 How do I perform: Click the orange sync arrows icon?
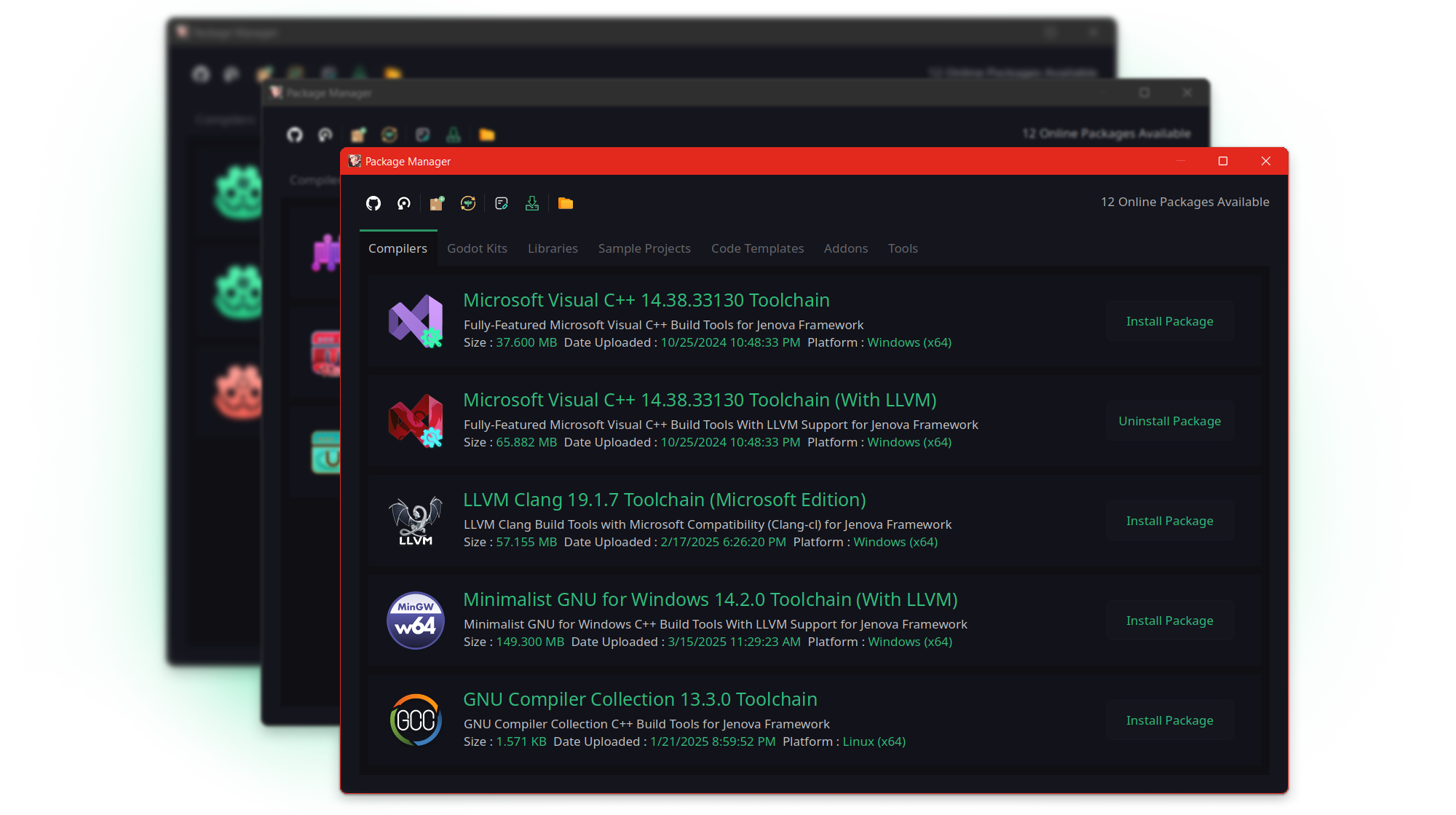coord(468,203)
